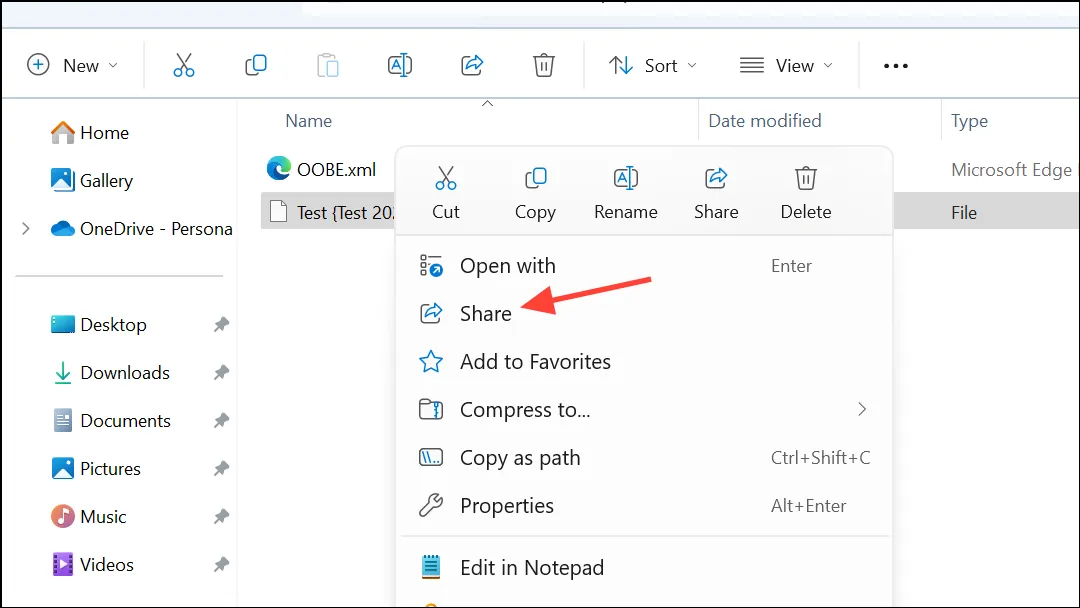Choose Rename in context menu icon row
The height and width of the screenshot is (608, 1080).
tap(625, 193)
